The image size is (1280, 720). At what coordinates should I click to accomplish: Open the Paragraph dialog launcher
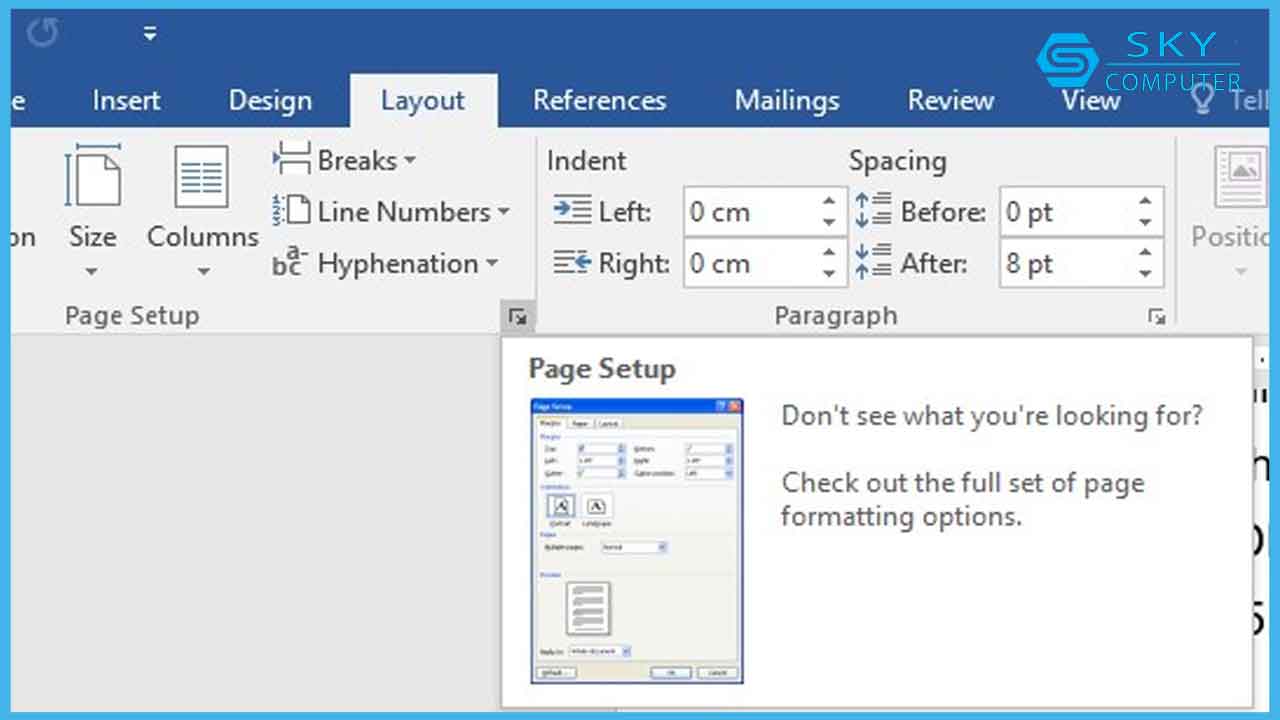pyautogui.click(x=1157, y=317)
